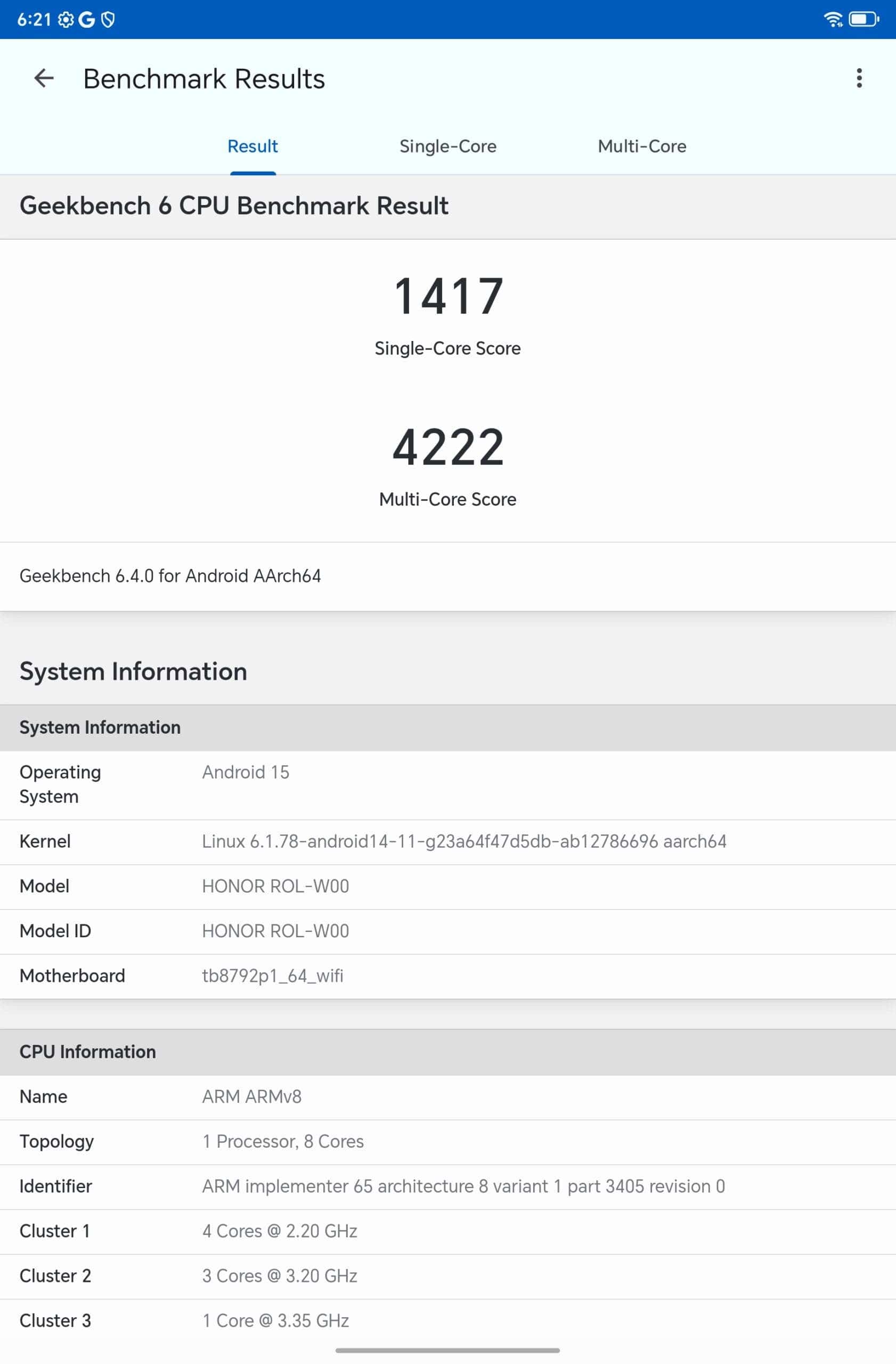896x1364 pixels.
Task: Tap the Wi-Fi status icon
Action: pyautogui.click(x=833, y=20)
